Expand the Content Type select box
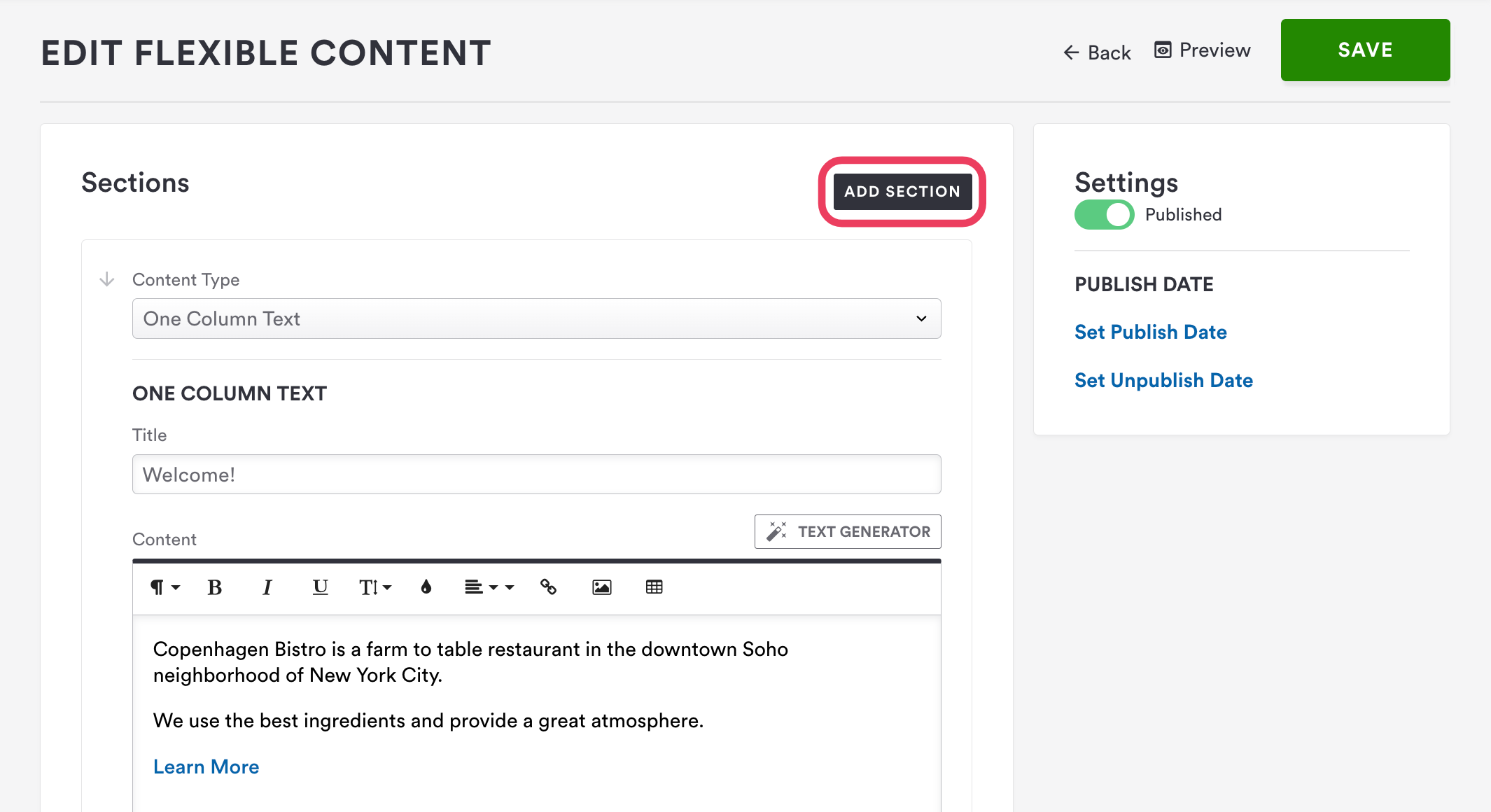Image resolution: width=1491 pixels, height=812 pixels. pyautogui.click(x=536, y=318)
